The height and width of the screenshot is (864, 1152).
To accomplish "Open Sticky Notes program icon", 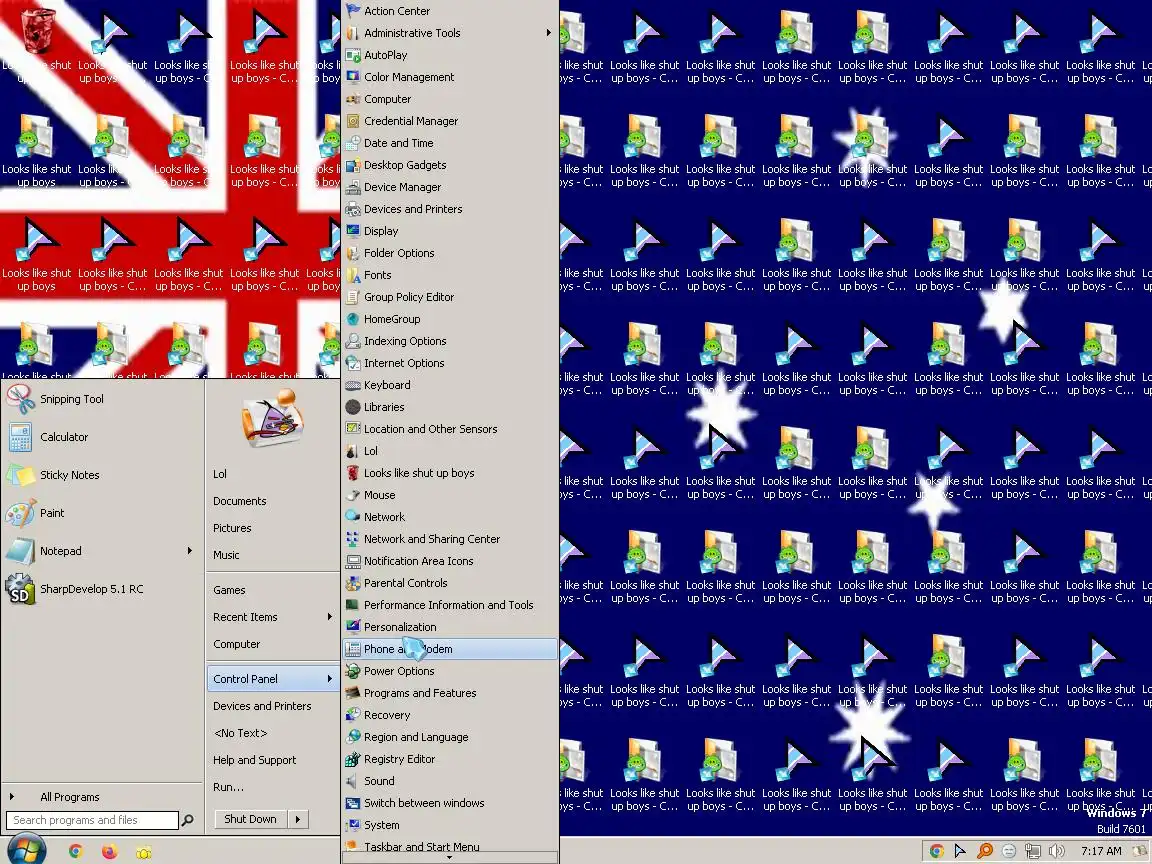I will click(x=20, y=475).
